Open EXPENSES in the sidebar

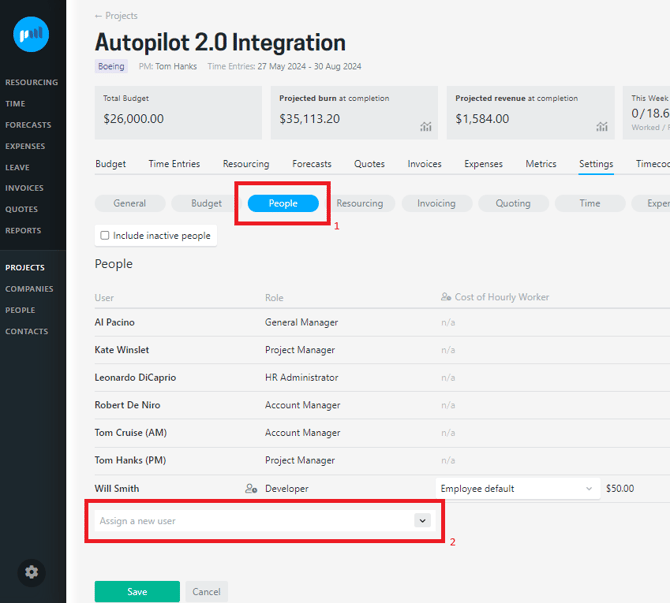(x=25, y=146)
